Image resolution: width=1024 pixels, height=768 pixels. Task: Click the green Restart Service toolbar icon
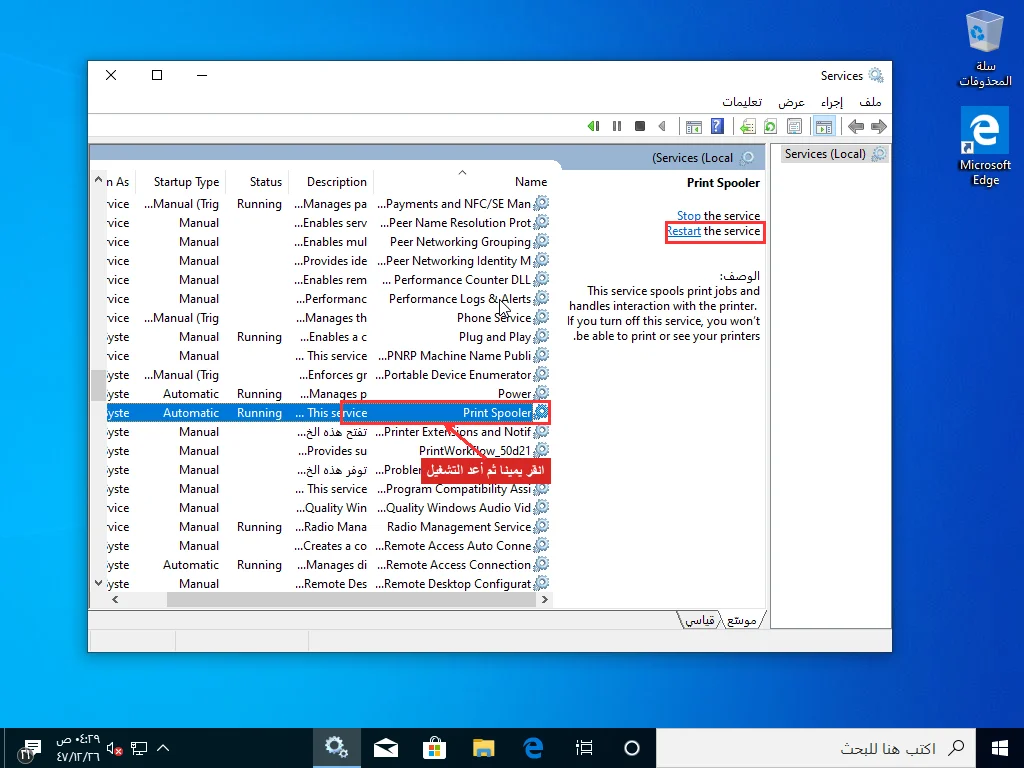click(593, 126)
